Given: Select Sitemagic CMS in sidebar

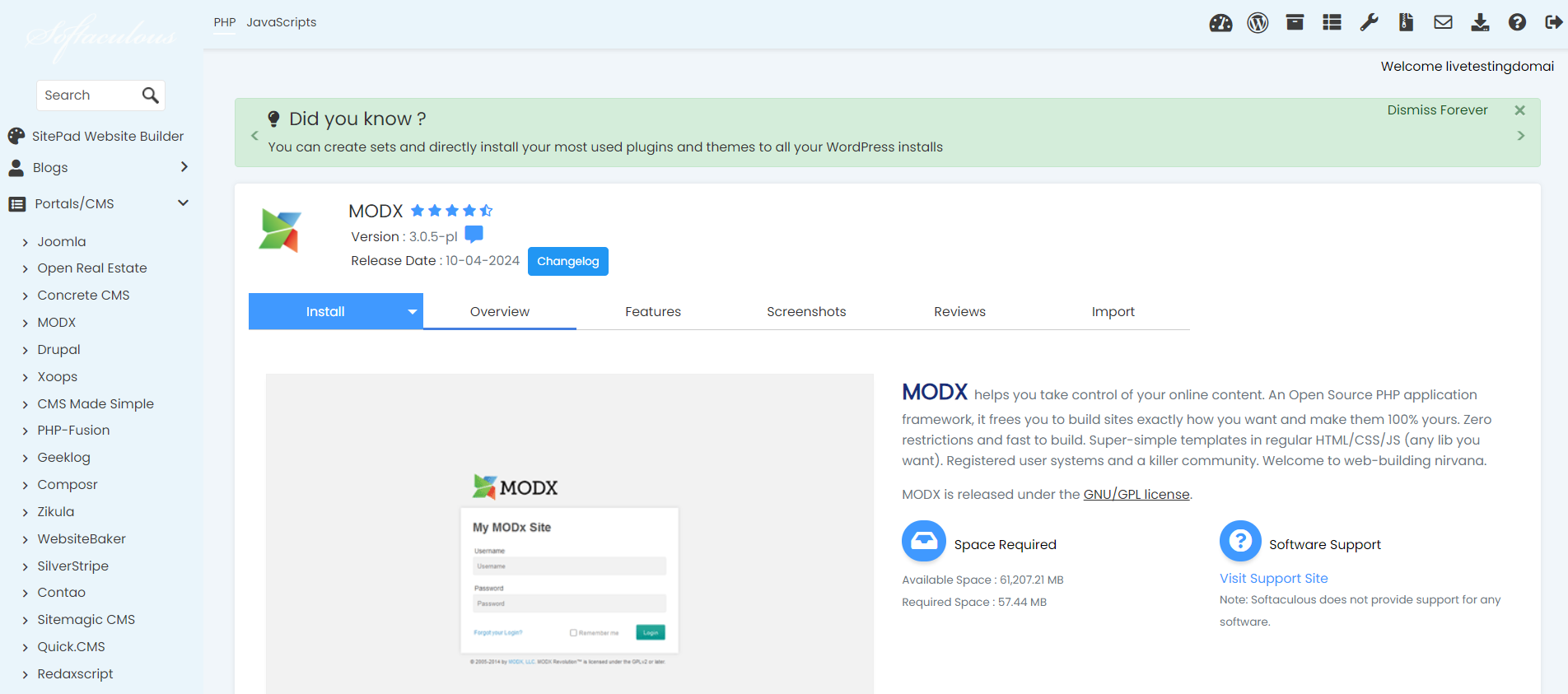Looking at the screenshot, I should tap(86, 620).
